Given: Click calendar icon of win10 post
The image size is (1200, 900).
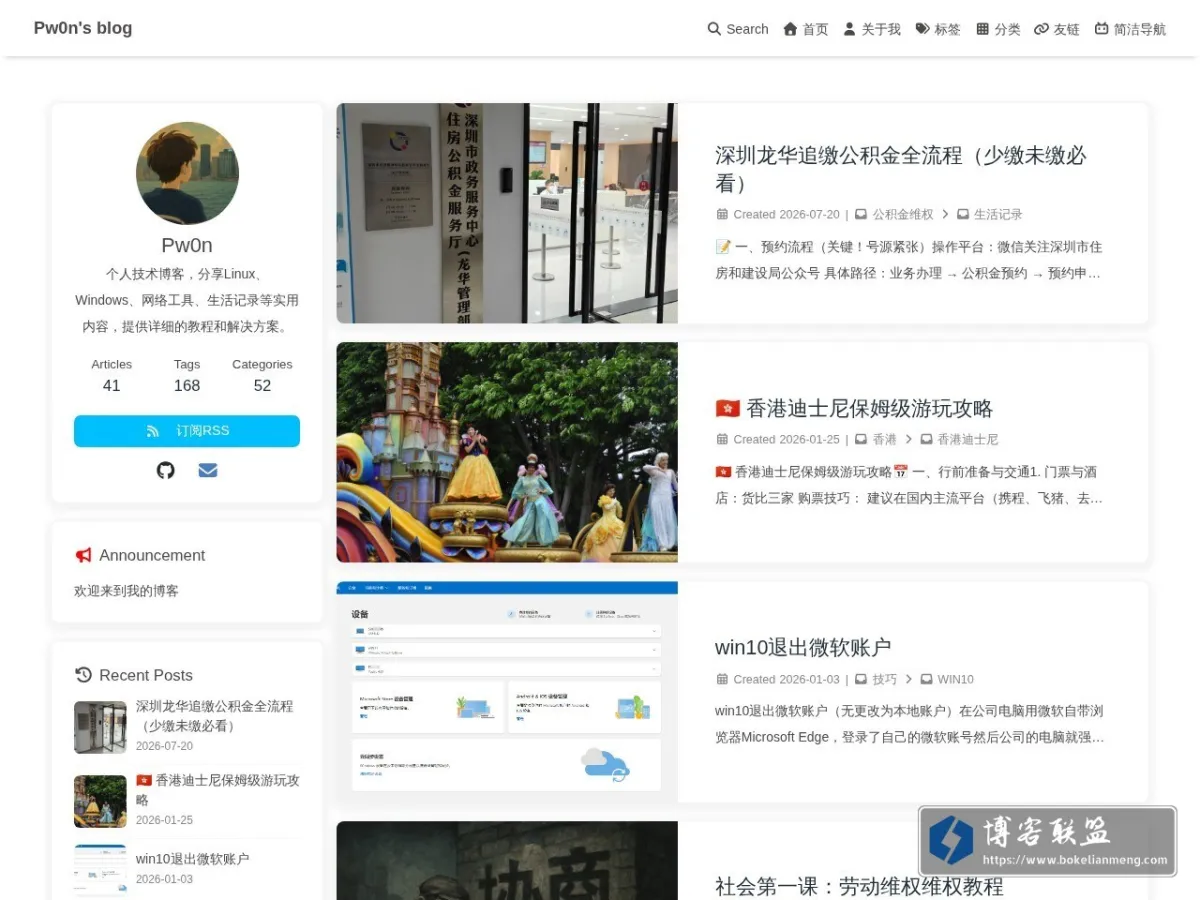Looking at the screenshot, I should tap(722, 679).
